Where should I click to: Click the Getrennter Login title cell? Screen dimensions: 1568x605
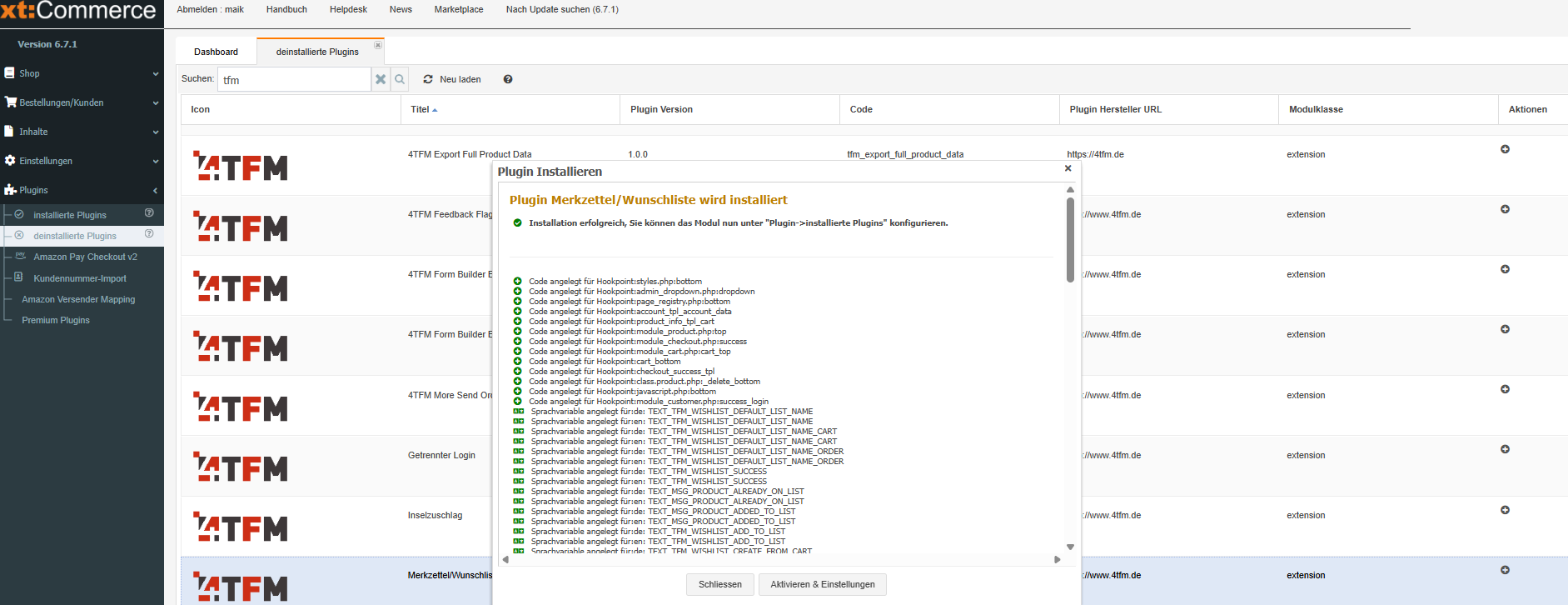441,455
